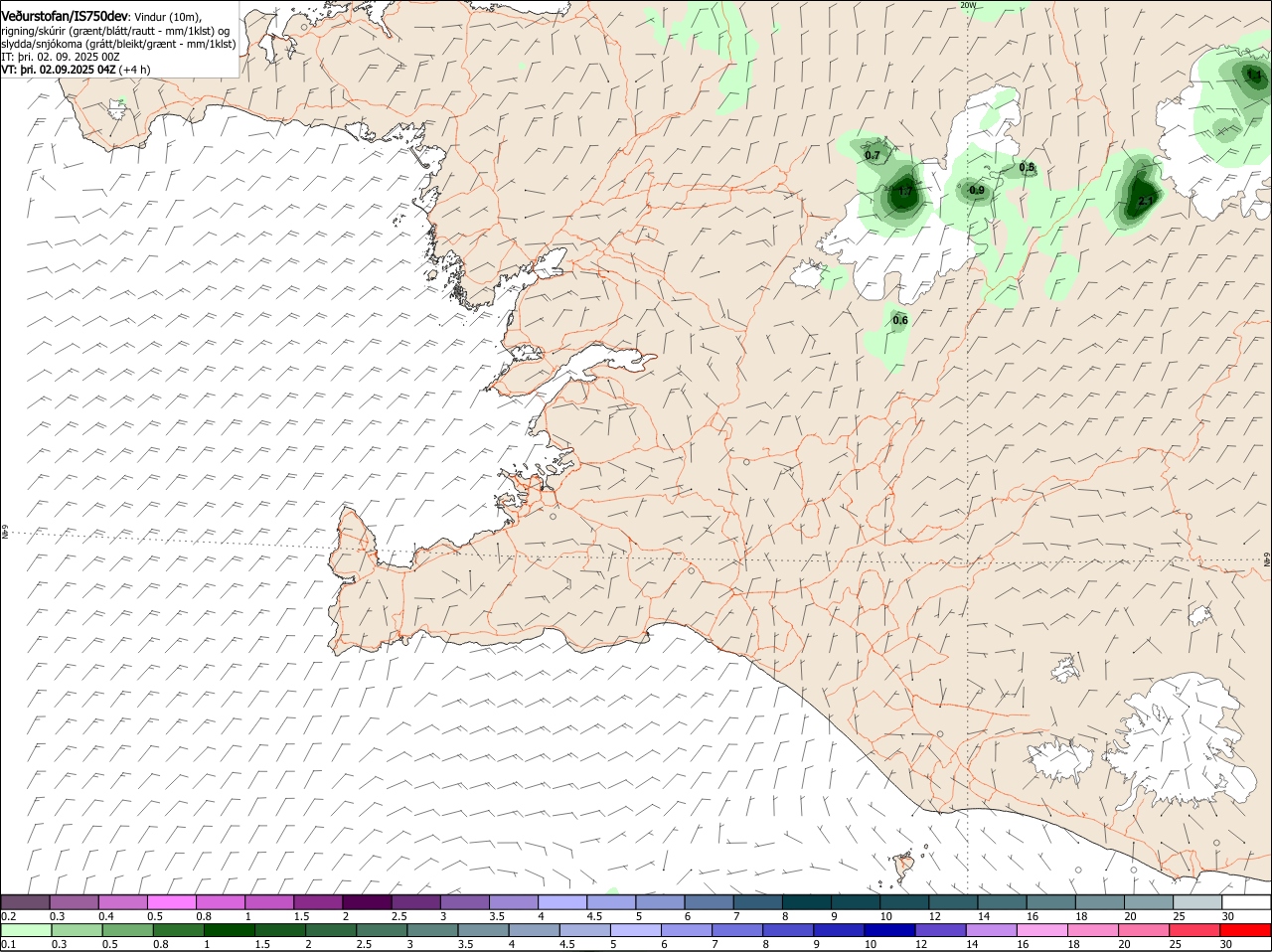Viewport: 1272px width, 952px height.
Task: Click the 'slydda/snjókoma (grátt/bleikt/grænt' header line
Action: coord(118,44)
